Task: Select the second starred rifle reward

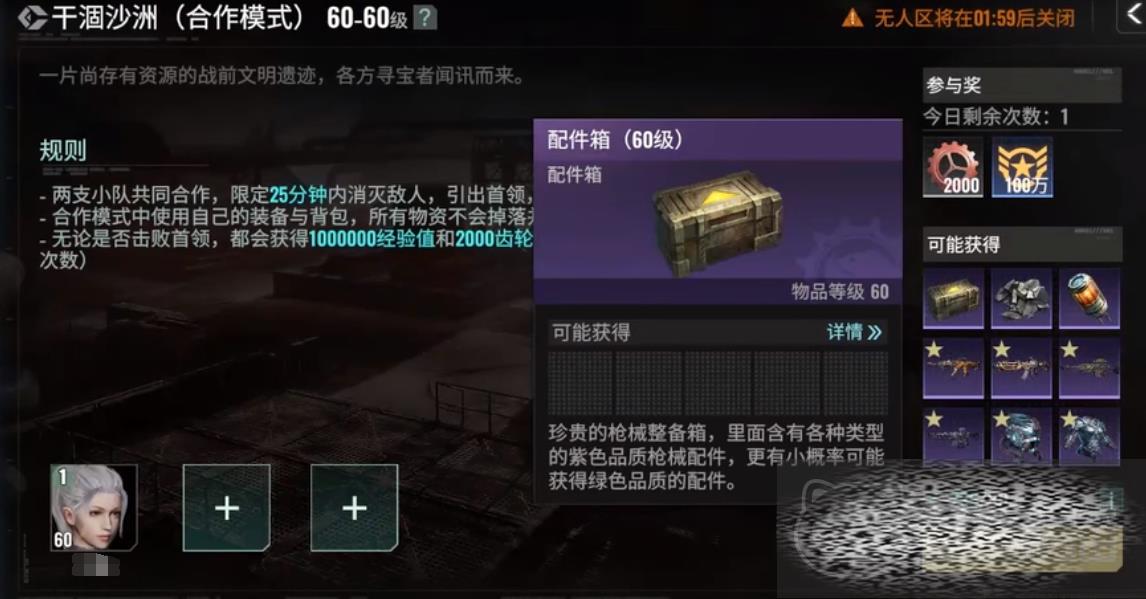Action: click(x=1021, y=367)
